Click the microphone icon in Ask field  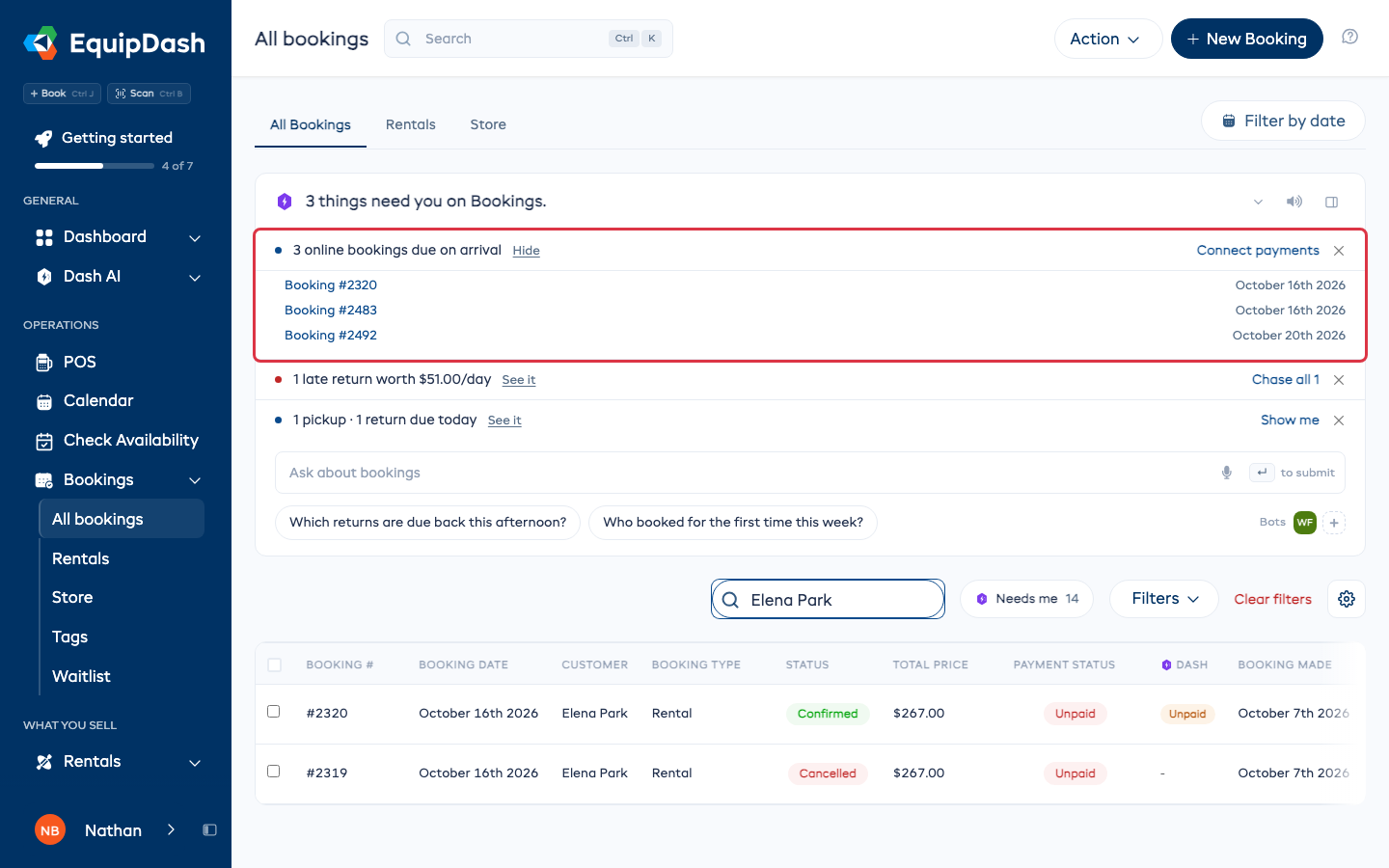pos(1227,473)
